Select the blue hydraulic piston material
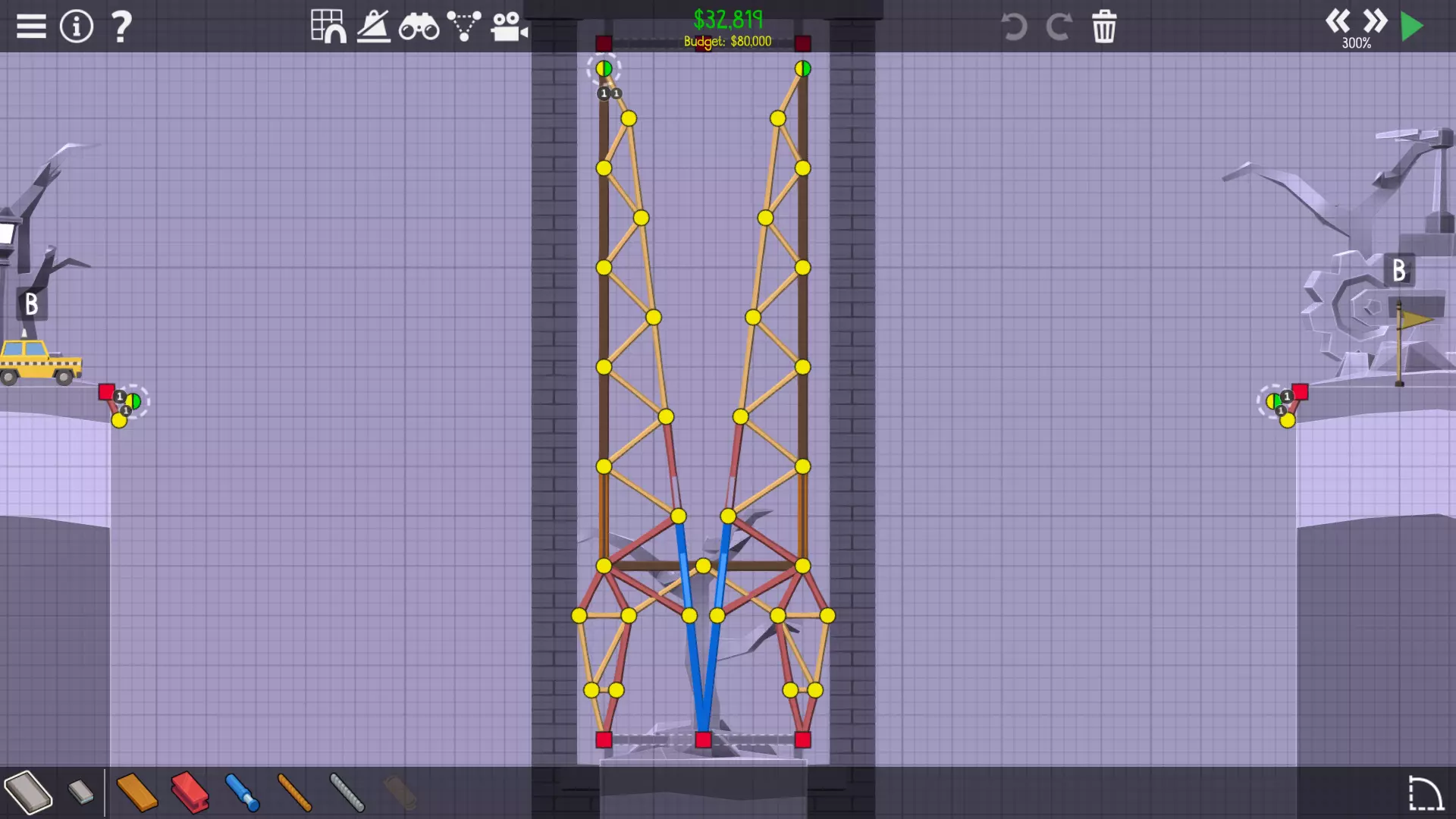Image resolution: width=1456 pixels, height=819 pixels. point(243,792)
